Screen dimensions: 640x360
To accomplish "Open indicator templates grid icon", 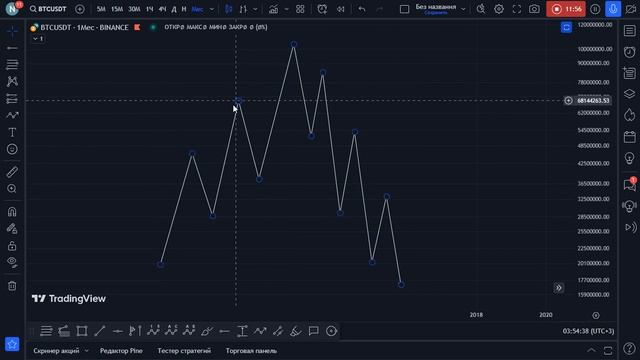I will click(300, 9).
